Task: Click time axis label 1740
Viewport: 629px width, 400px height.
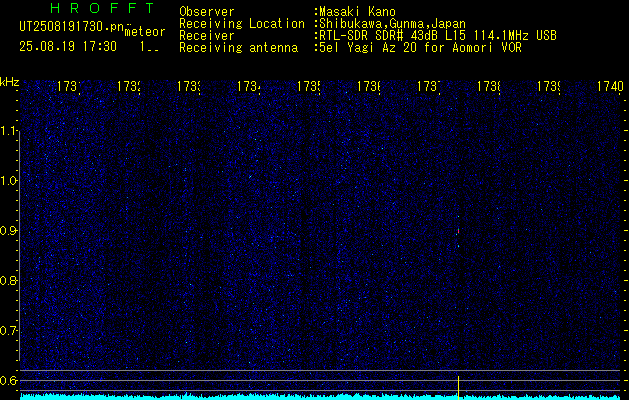Action: point(610,86)
